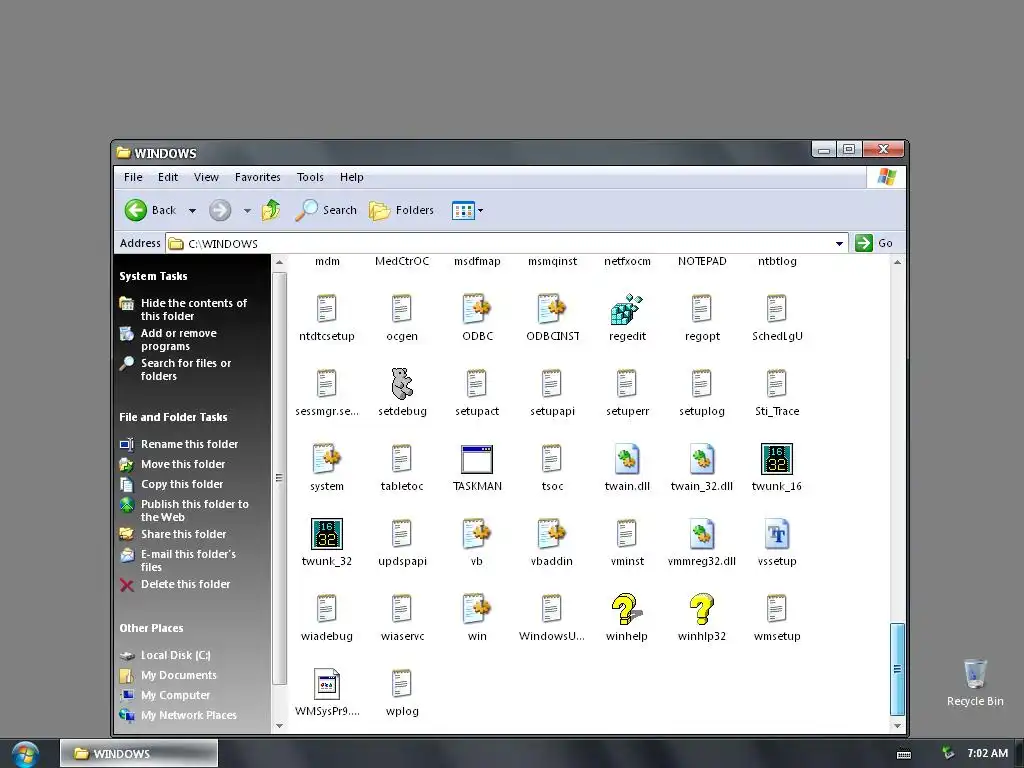Select the vssetup font file icon
The height and width of the screenshot is (768, 1024).
point(776,534)
